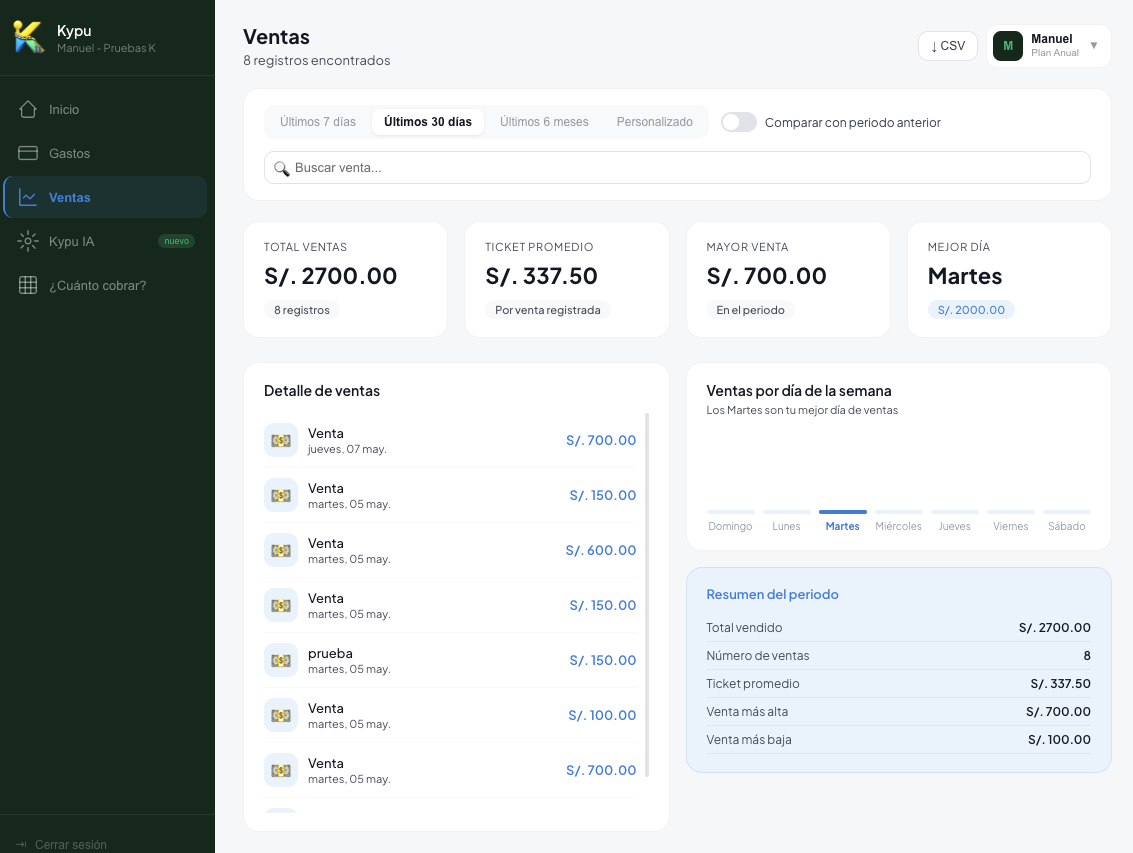The image size is (1133, 853).
Task: Click the S/. 100.00 amount in sales list
Action: (603, 715)
